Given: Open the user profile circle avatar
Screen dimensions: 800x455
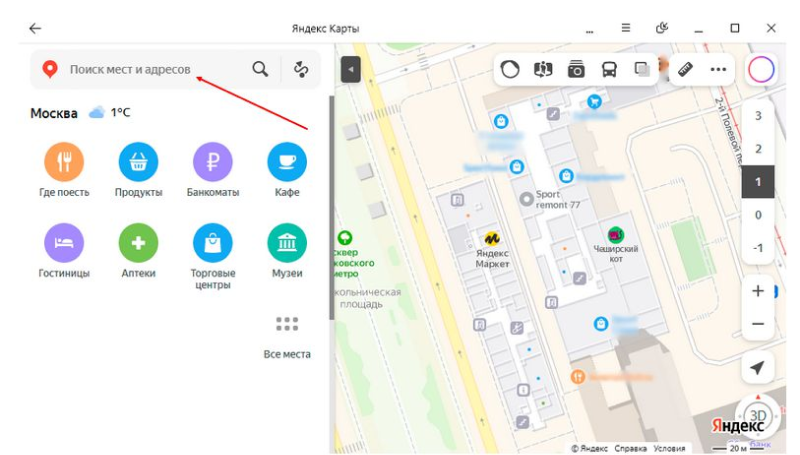Looking at the screenshot, I should pos(761,69).
